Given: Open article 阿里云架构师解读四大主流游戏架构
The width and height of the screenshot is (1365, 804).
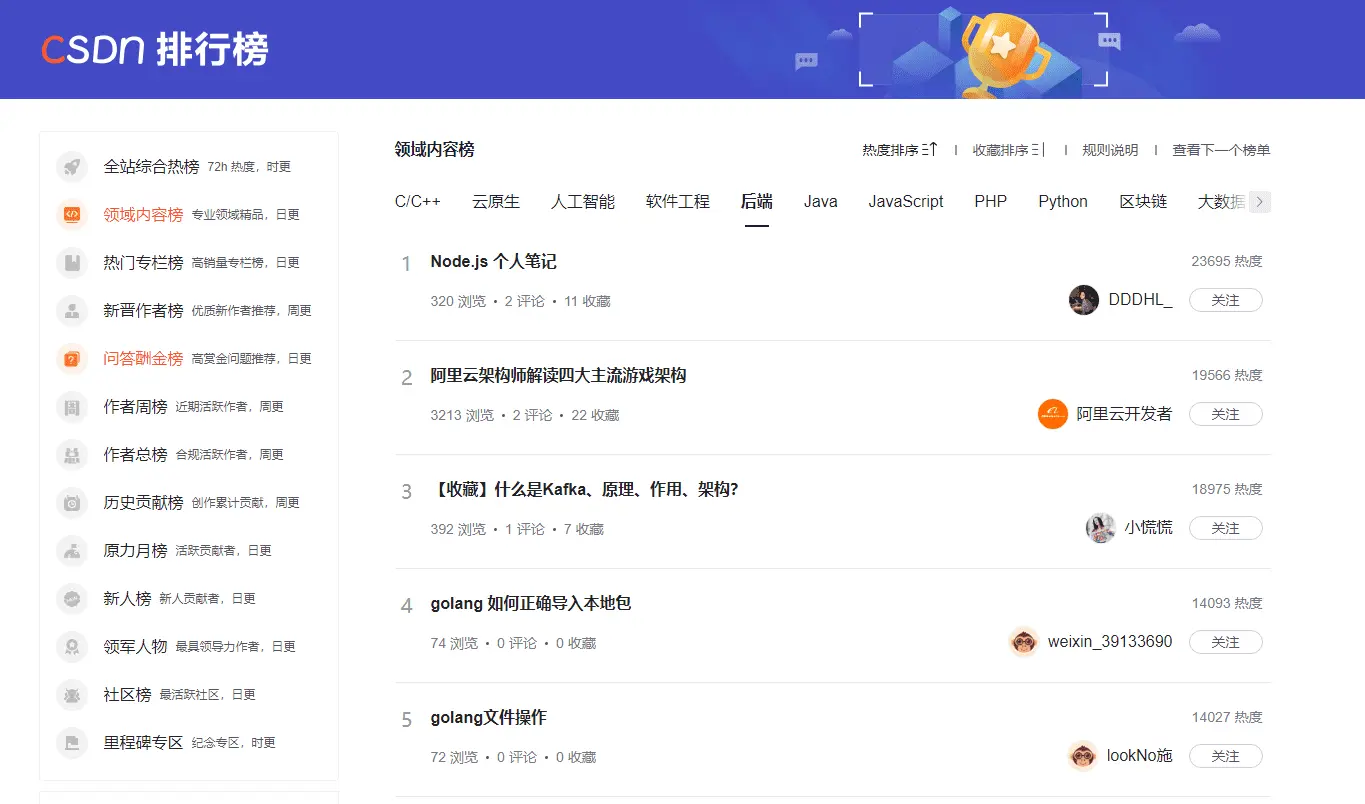Looking at the screenshot, I should (x=558, y=376).
